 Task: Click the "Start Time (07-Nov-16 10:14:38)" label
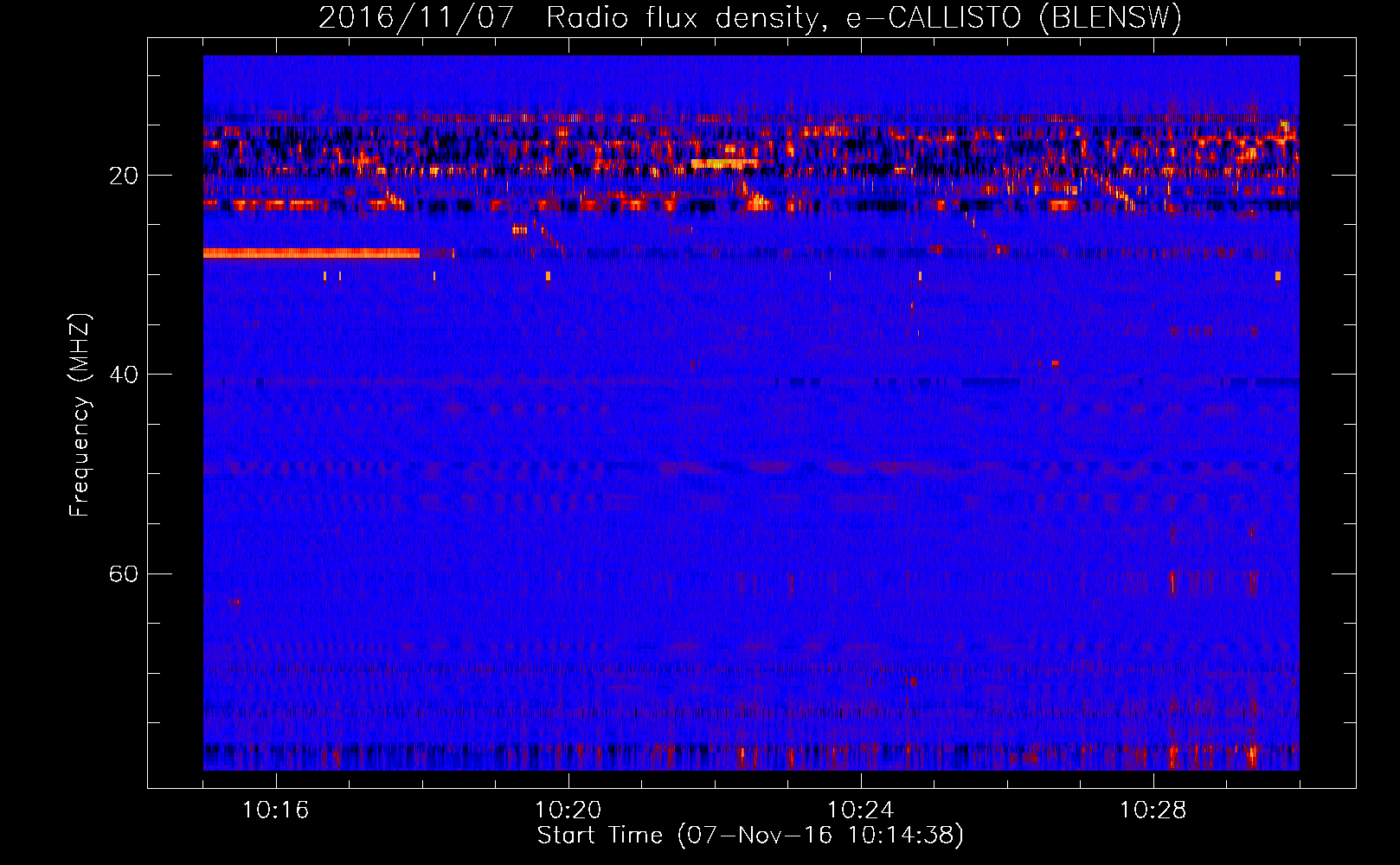click(x=750, y=836)
